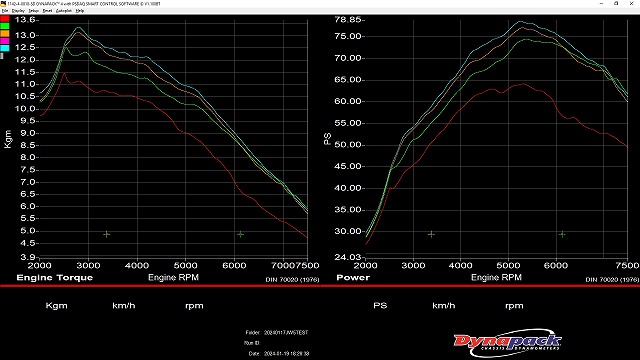The image size is (640, 360).
Task: Select the magenta run color swatch
Action: tap(4, 41)
